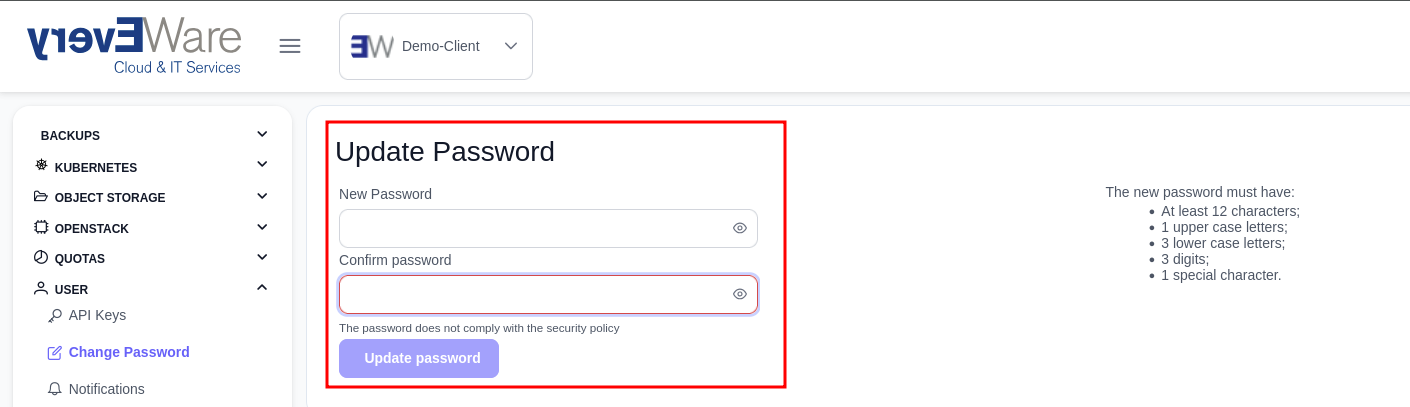
Task: Click the Quotas pie chart icon
Action: (41, 257)
